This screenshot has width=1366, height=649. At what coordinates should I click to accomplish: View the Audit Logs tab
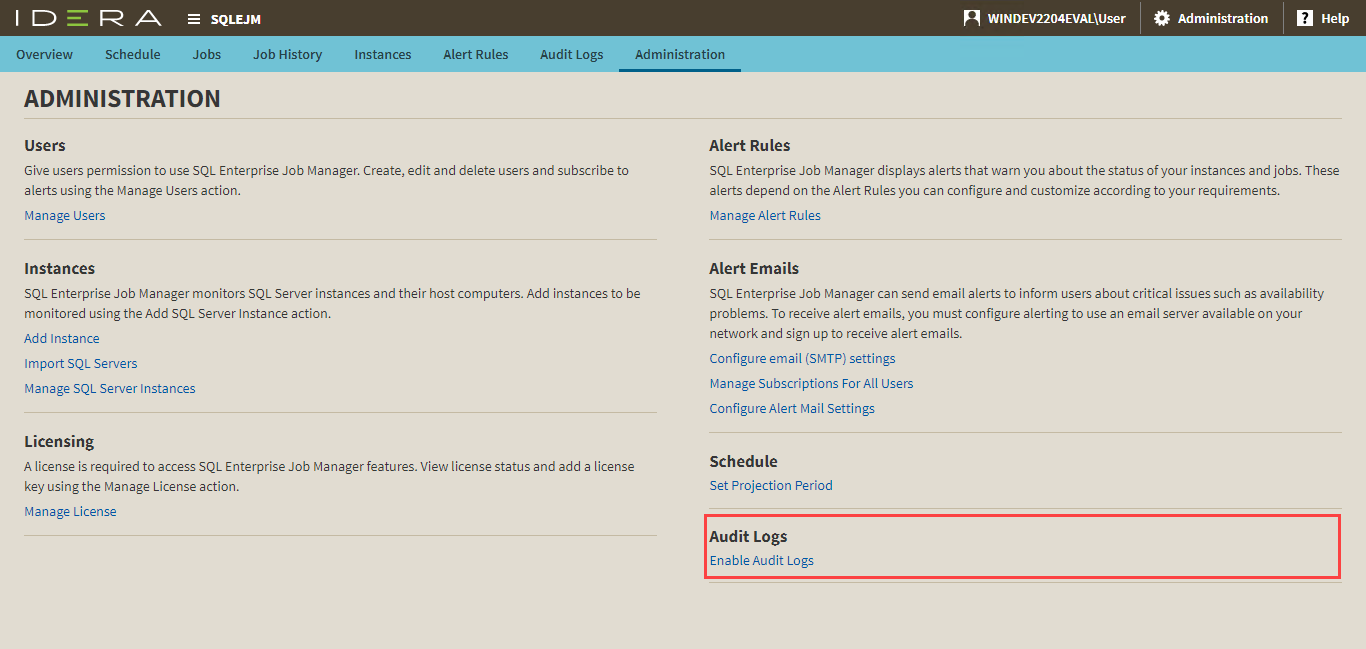point(571,54)
